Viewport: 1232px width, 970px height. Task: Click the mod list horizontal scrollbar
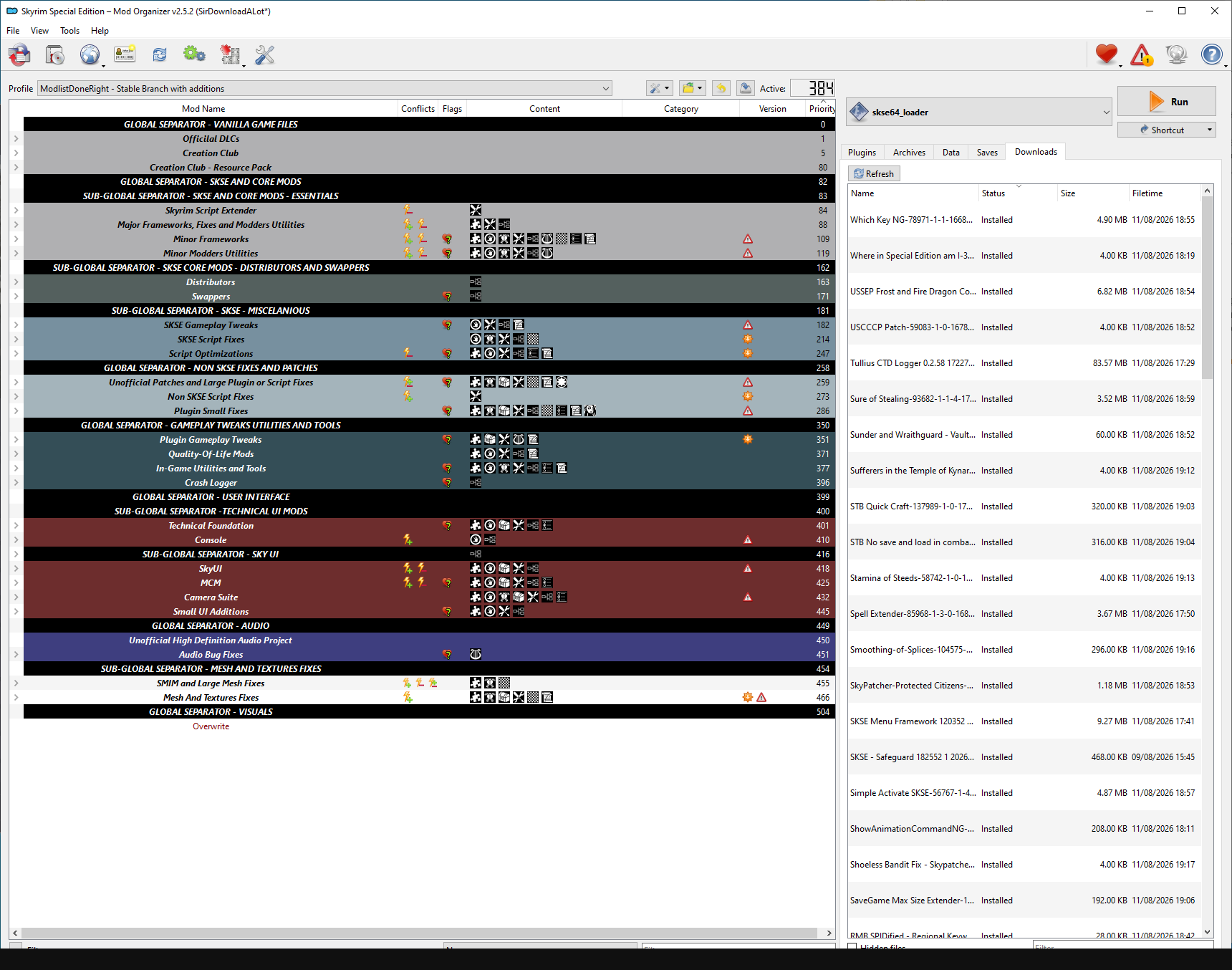point(419,933)
